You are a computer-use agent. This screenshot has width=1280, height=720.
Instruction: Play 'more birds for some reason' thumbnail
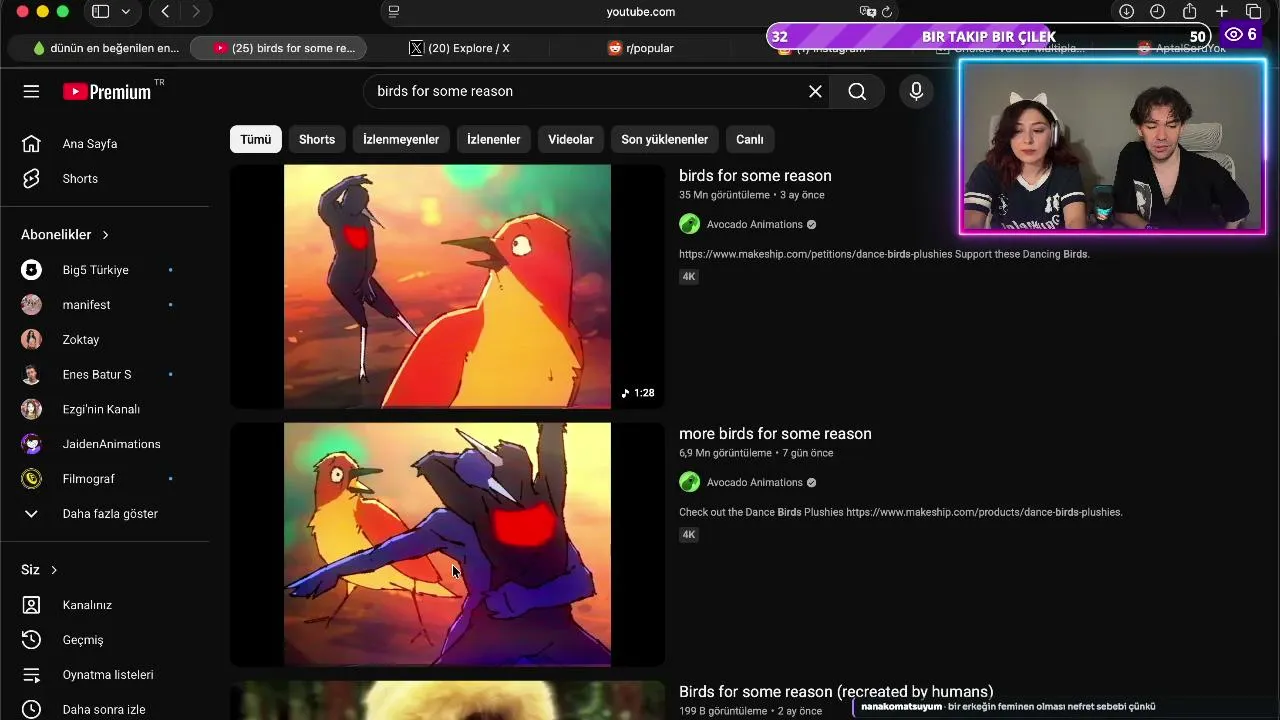tap(447, 544)
